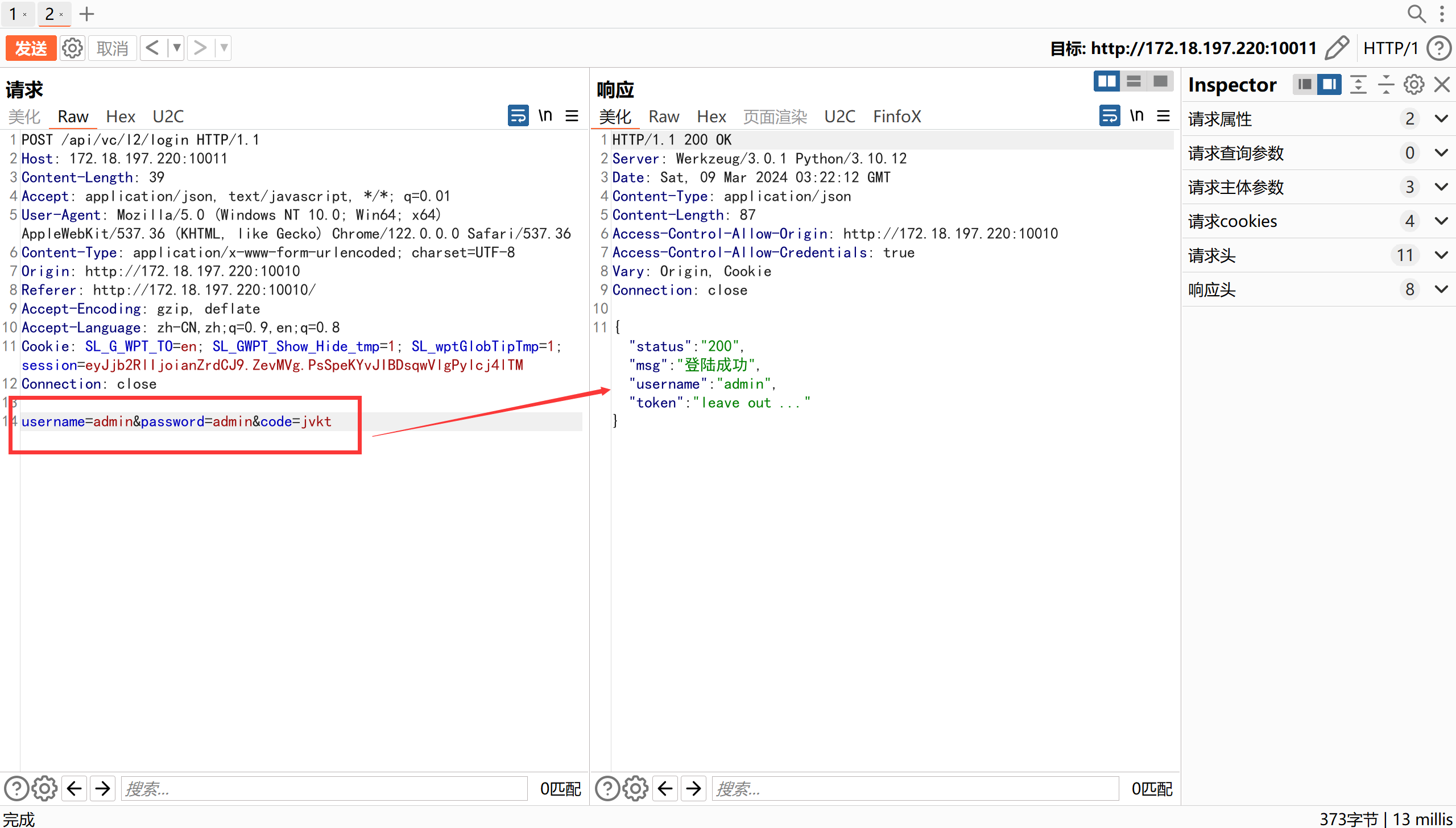This screenshot has width=1456, height=828.
Task: Click the 页面渲染 tab in response panel
Action: pos(775,115)
